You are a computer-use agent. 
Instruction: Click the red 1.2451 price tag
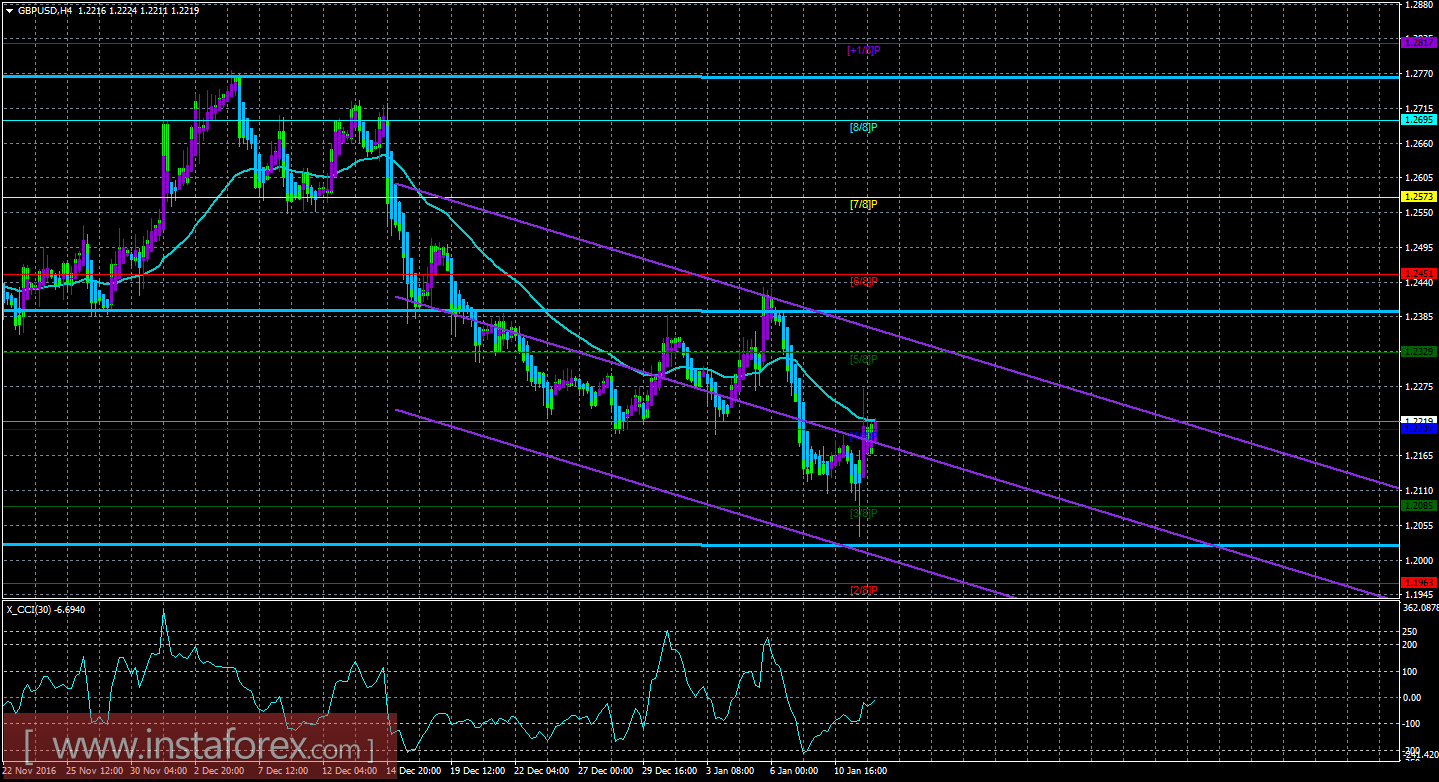[x=1419, y=274]
